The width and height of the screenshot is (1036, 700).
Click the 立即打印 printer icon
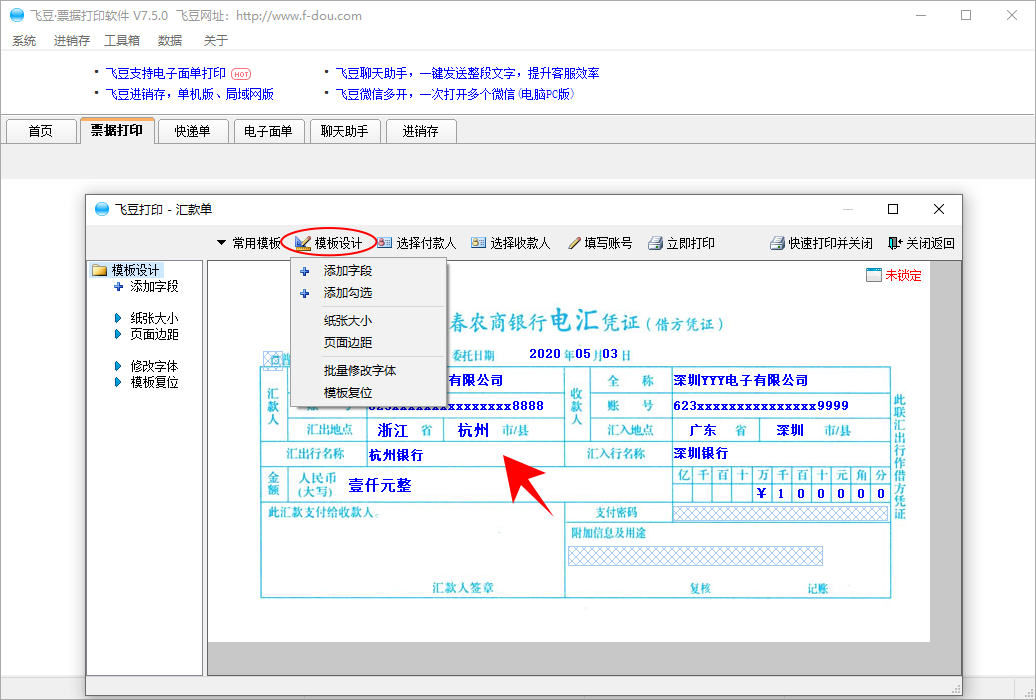(655, 243)
